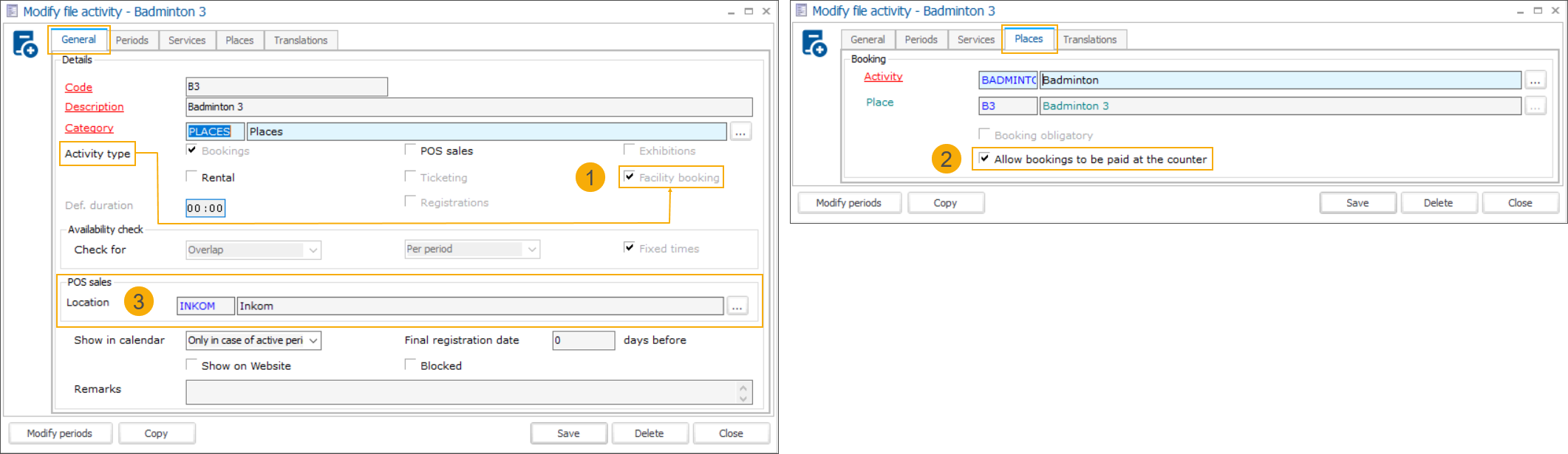Enable the Rental checkbox
1568x454 pixels.
click(x=191, y=176)
